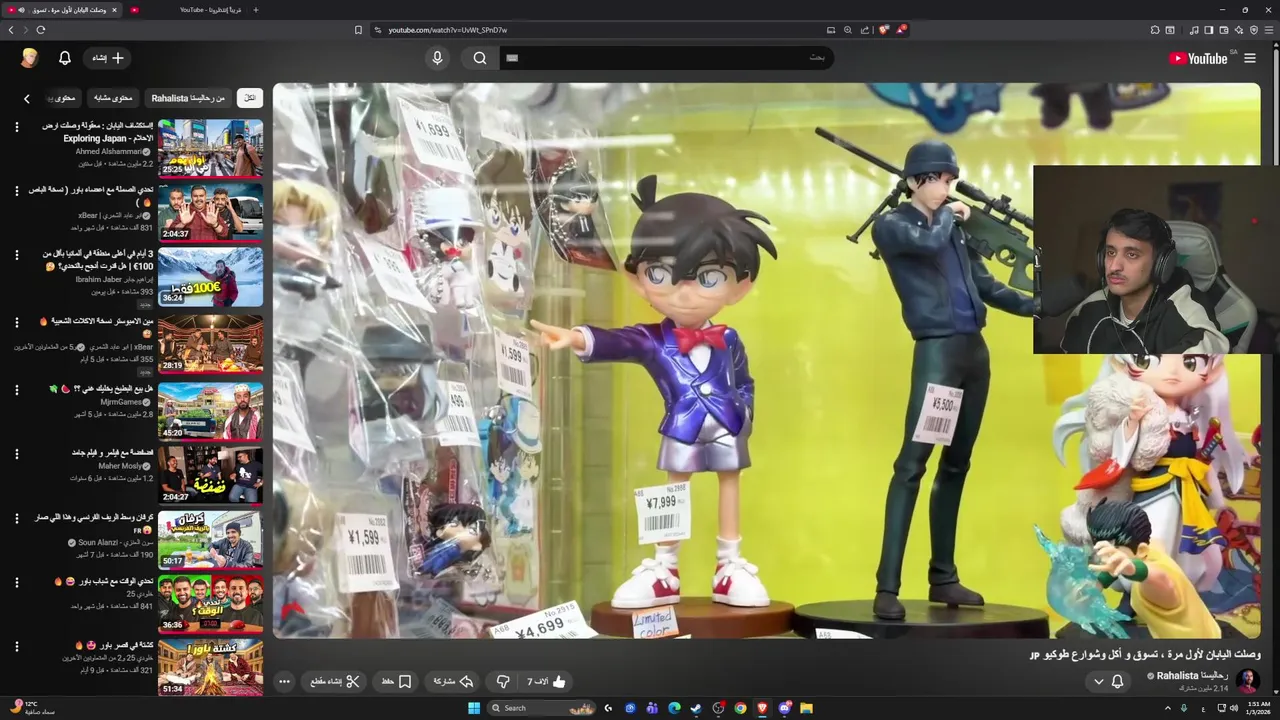Open account avatar menu
Screen dimensions: 1280x720
pos(29,58)
